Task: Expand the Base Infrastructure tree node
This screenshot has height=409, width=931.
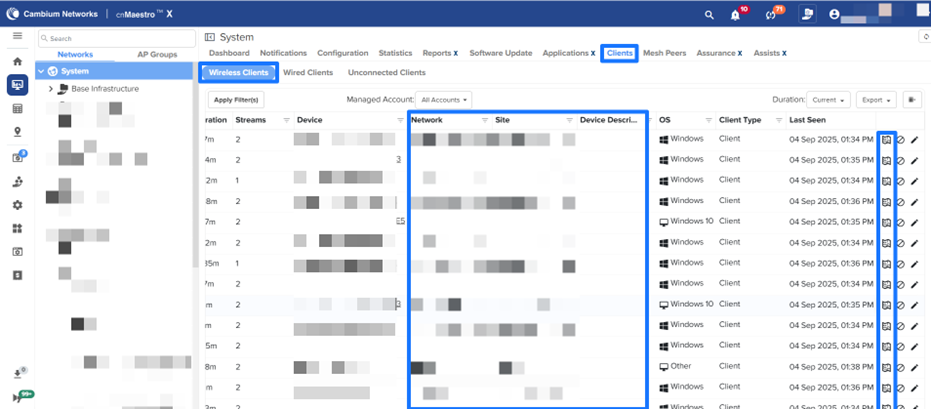Action: (x=51, y=89)
